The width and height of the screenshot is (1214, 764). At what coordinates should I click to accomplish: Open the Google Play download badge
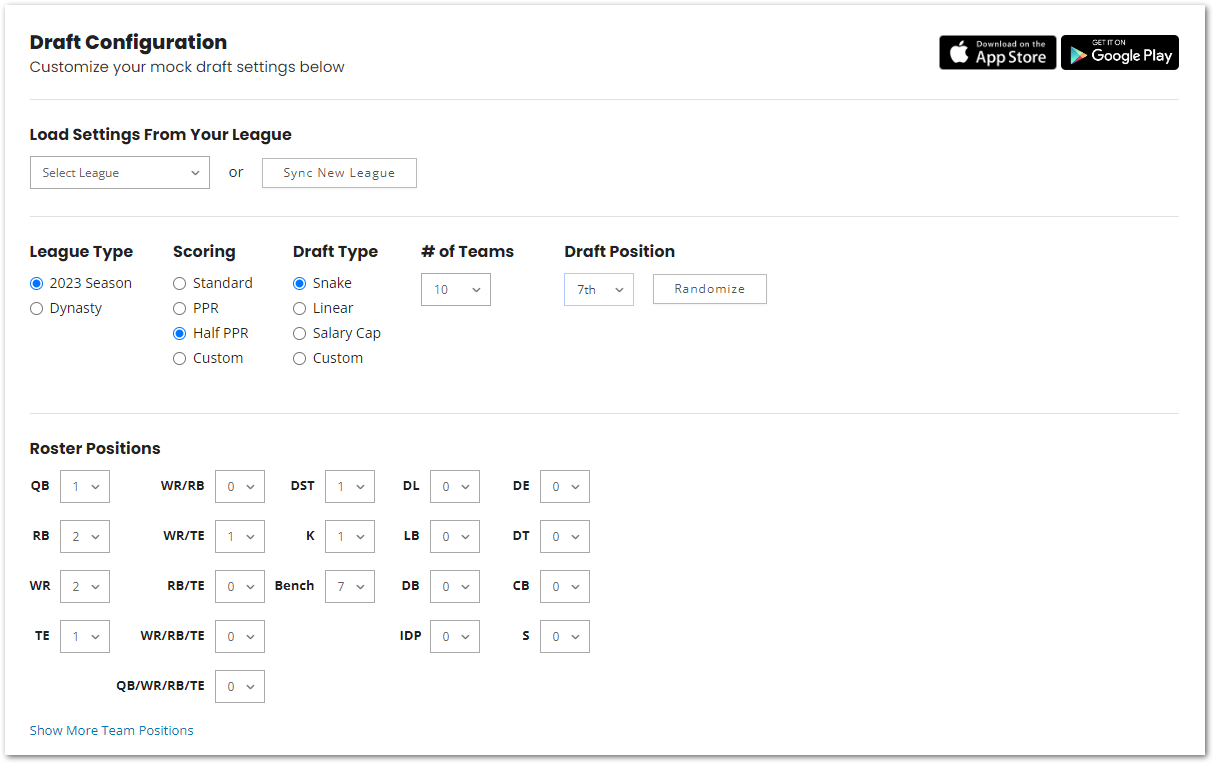tap(1120, 53)
